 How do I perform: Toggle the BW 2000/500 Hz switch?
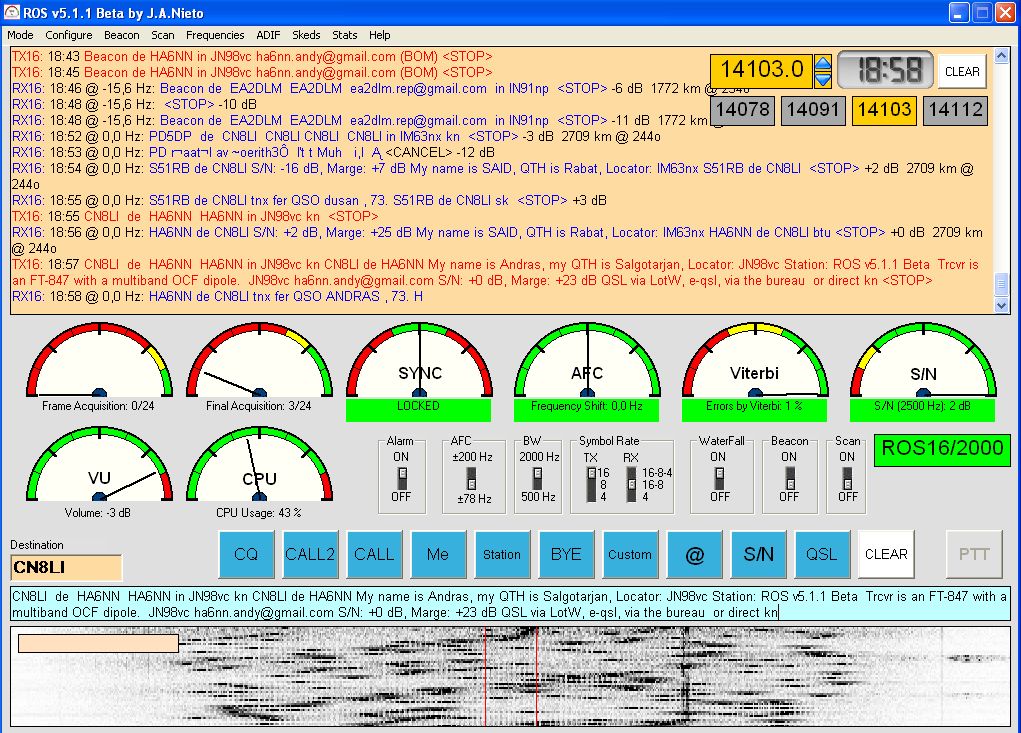pyautogui.click(x=537, y=478)
